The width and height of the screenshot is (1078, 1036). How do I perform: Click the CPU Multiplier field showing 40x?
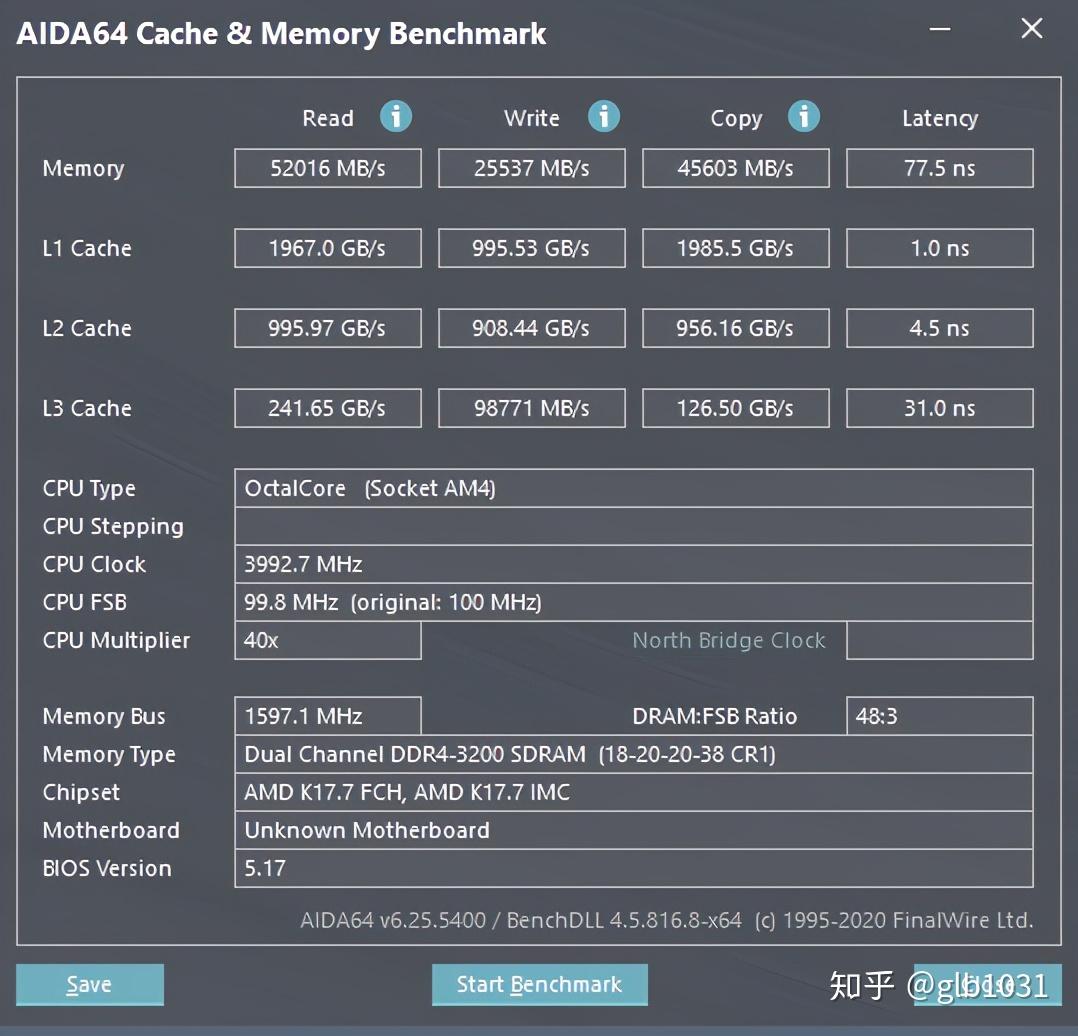coord(327,640)
